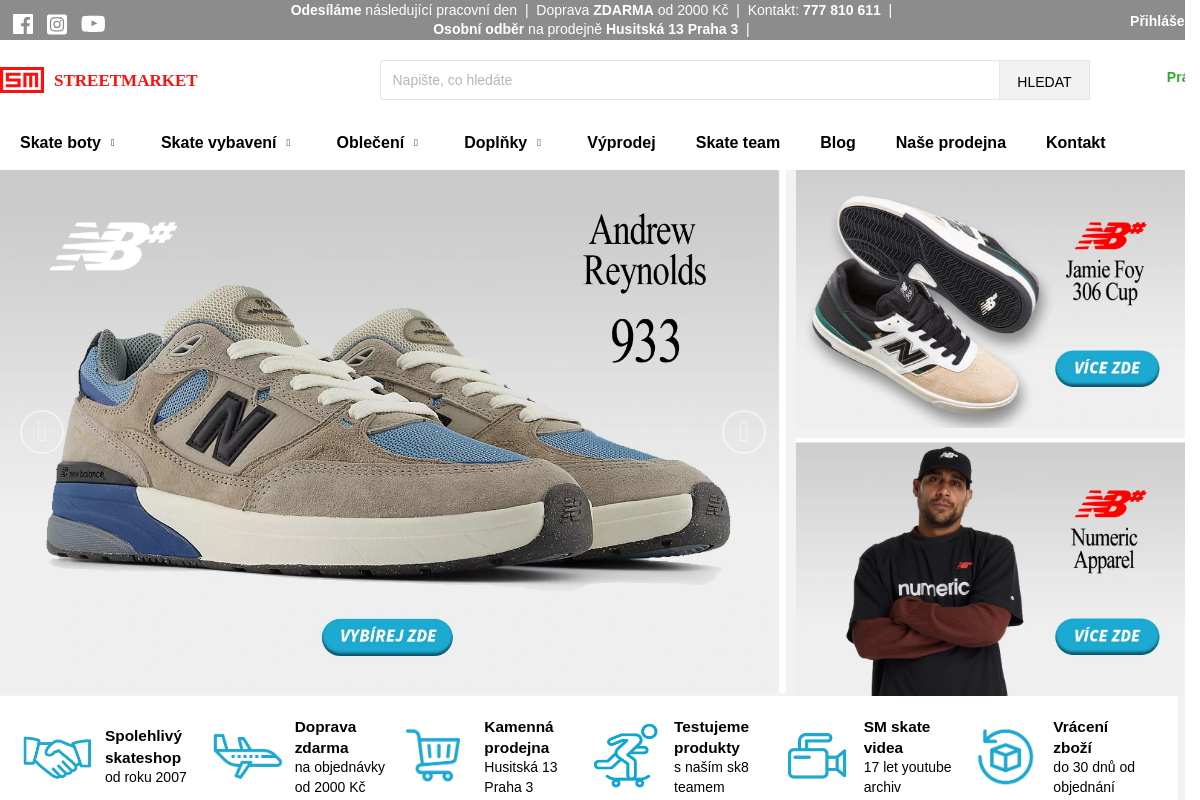This screenshot has height=800, width=1200.
Task: Open the Facebook icon in top bar
Action: click(x=23, y=24)
